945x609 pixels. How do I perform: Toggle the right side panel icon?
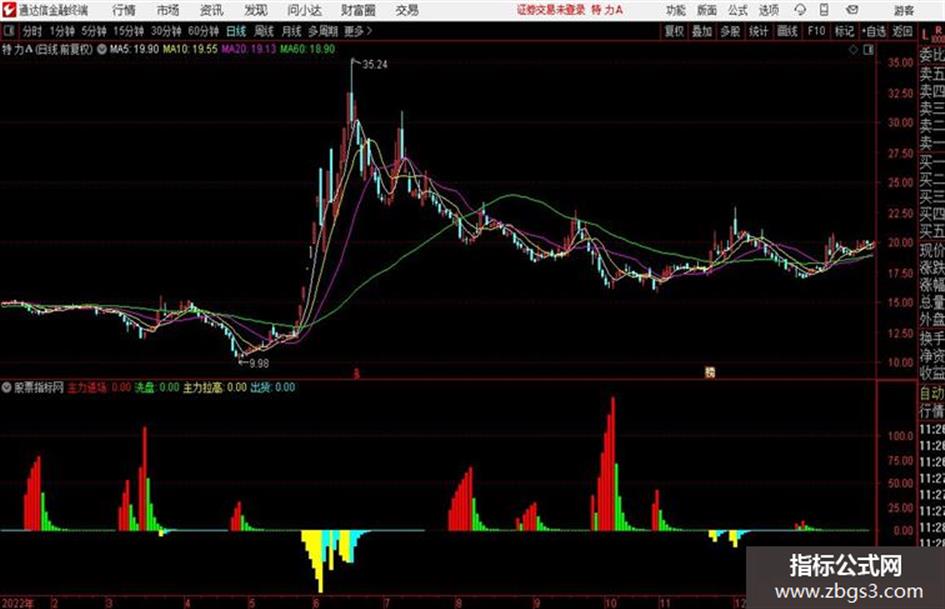[868, 50]
